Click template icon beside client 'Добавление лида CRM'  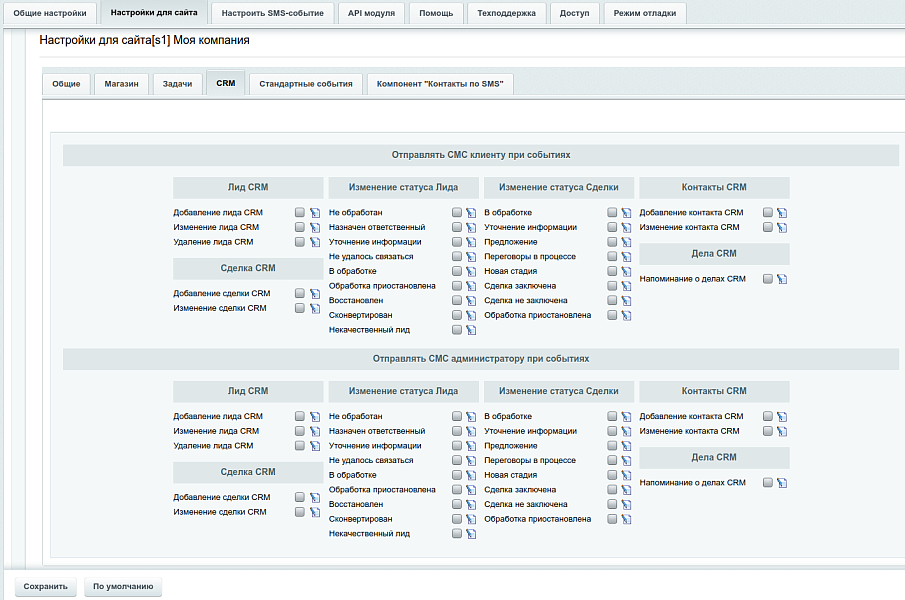coord(314,213)
